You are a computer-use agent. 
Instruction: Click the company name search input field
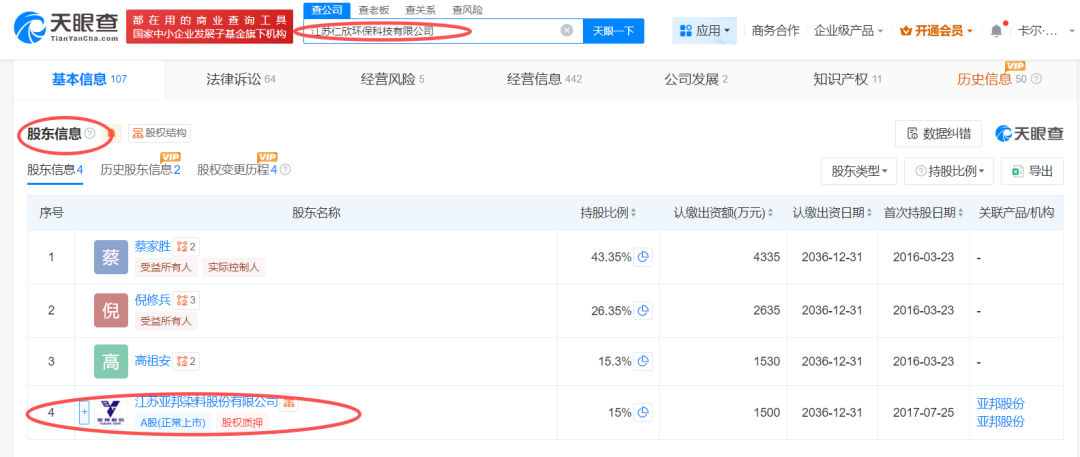tap(430, 31)
